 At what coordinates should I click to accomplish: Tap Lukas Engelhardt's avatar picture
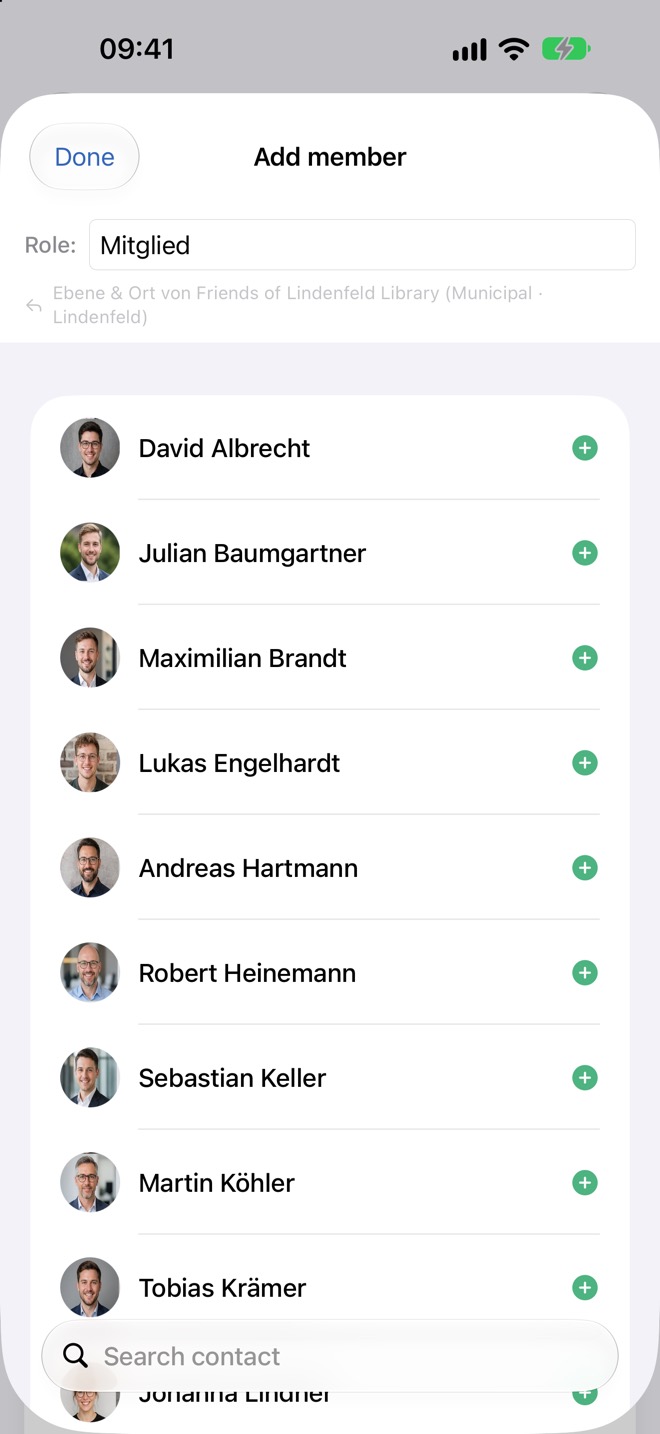pyautogui.click(x=90, y=763)
